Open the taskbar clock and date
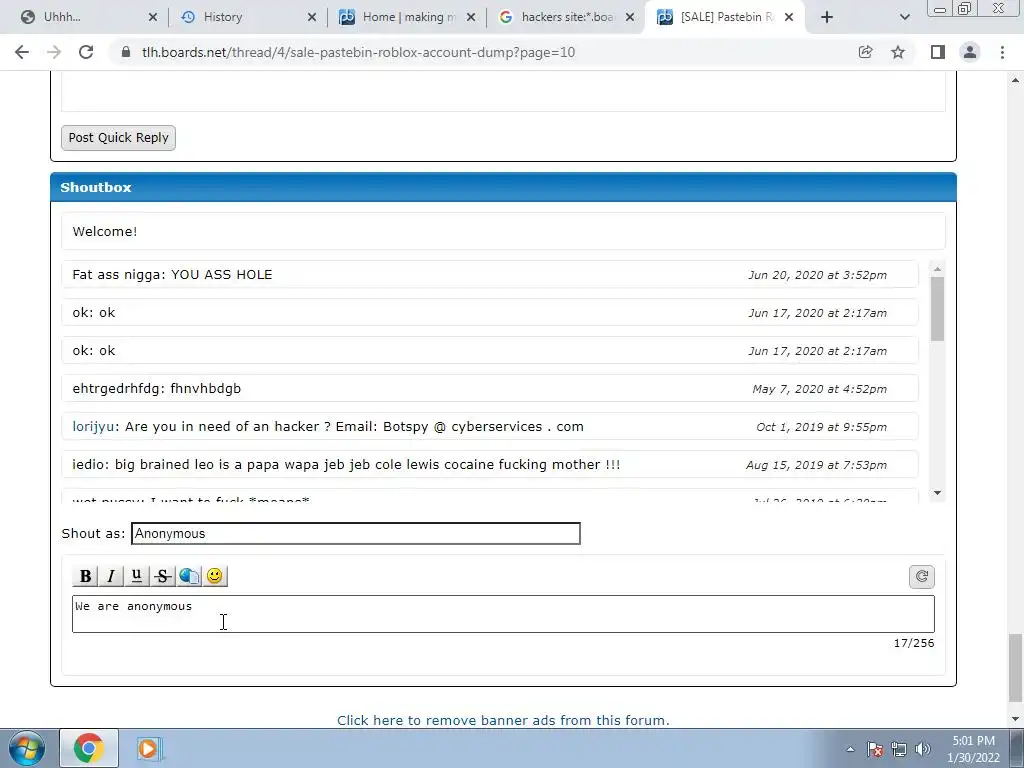This screenshot has height=768, width=1024. point(973,749)
